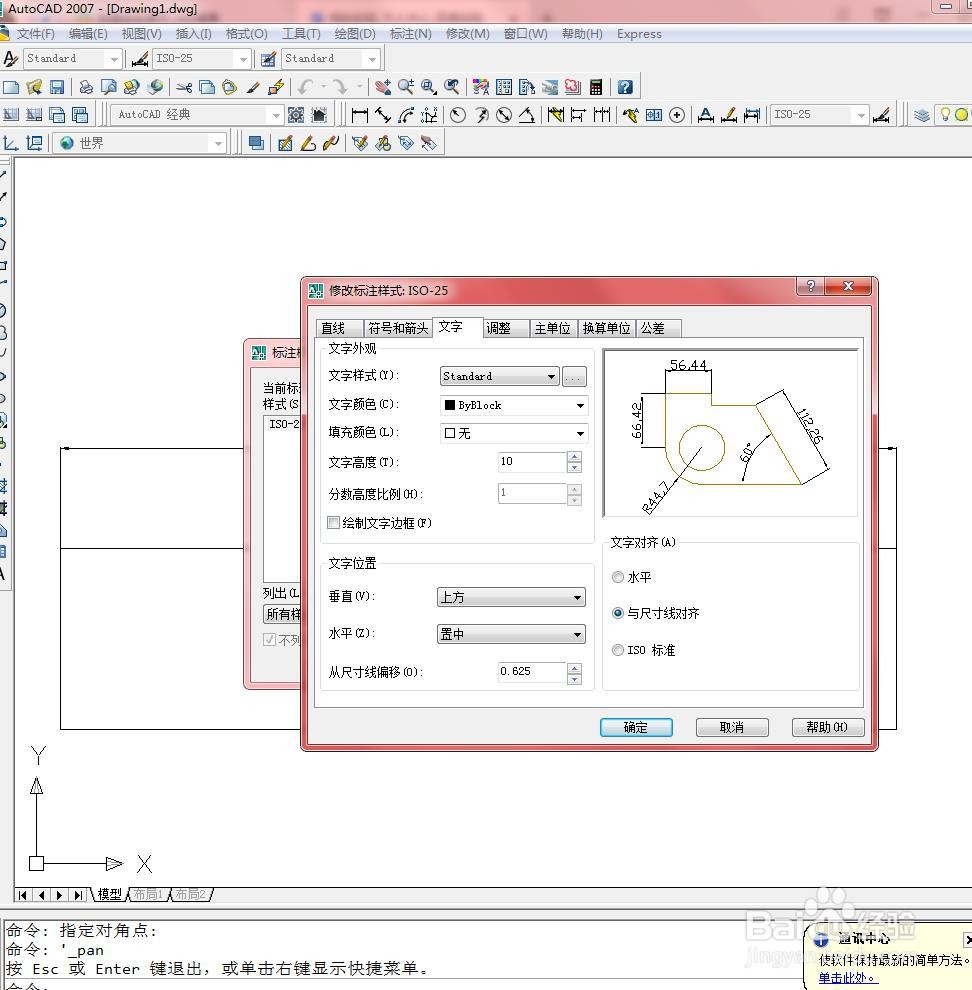This screenshot has height=990, width=972.
Task: Activate the Linear Dimension tool icon
Action: tap(359, 115)
